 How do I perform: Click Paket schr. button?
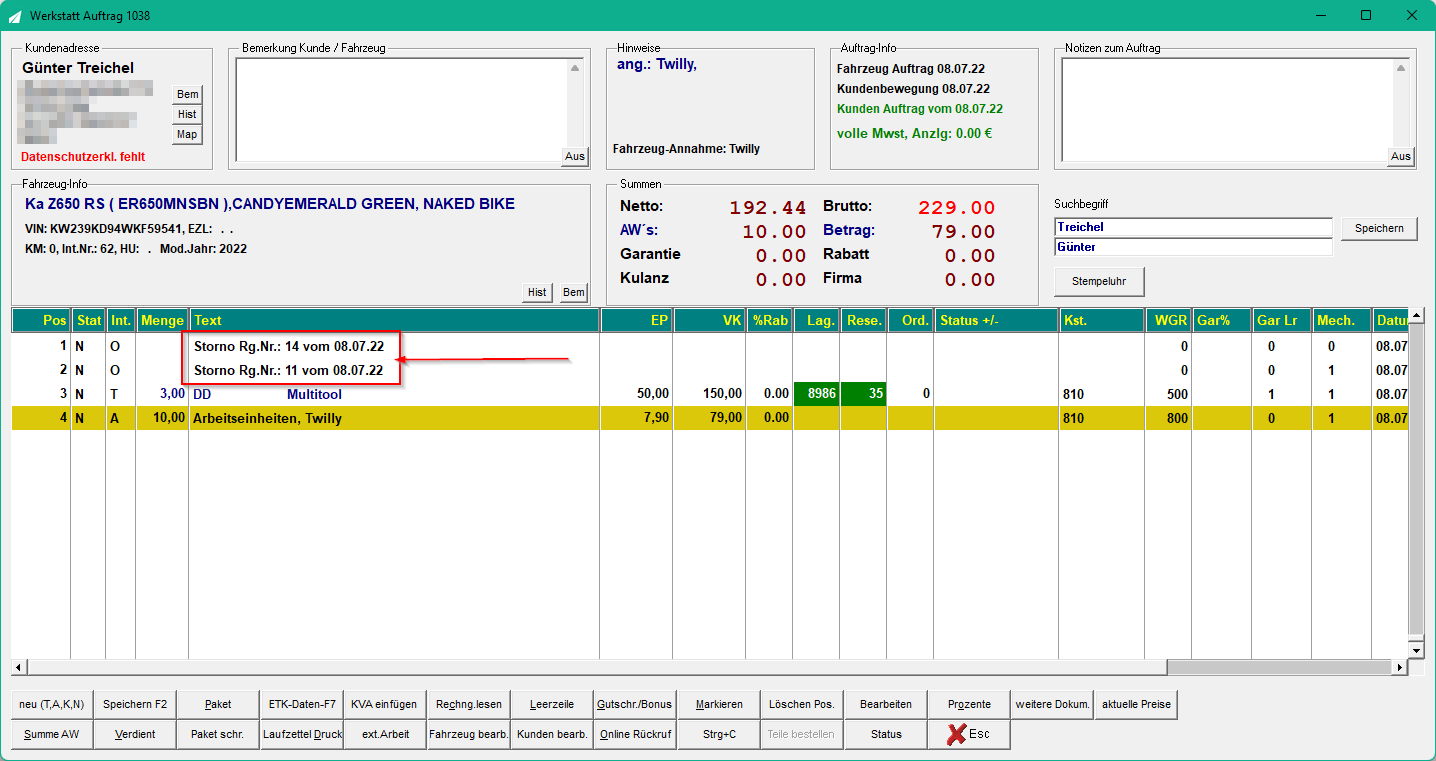[x=218, y=734]
